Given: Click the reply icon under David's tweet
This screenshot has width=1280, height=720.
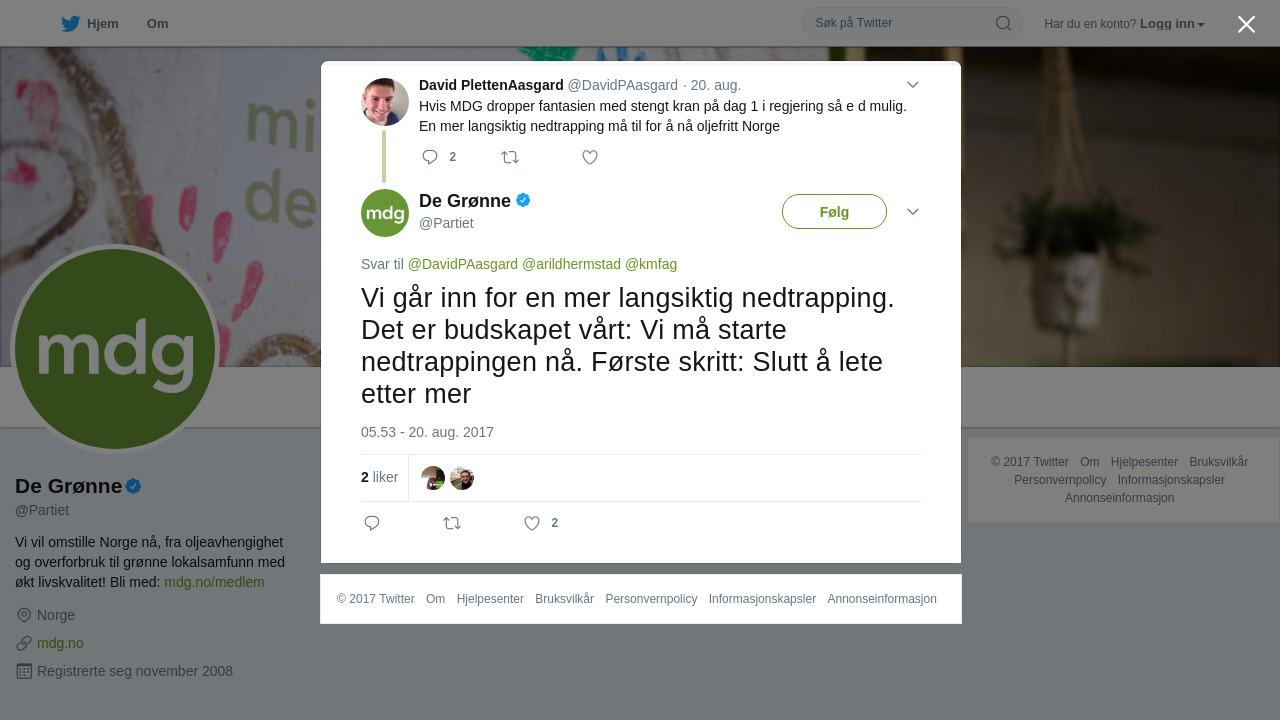Looking at the screenshot, I should 430,157.
